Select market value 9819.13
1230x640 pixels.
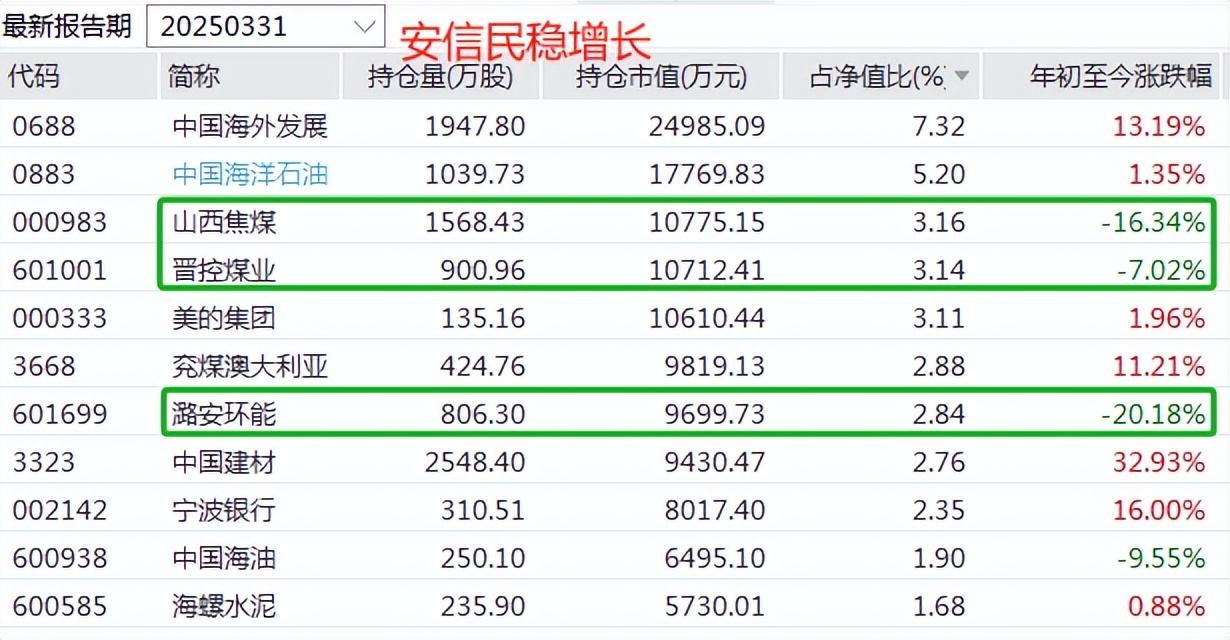[715, 366]
